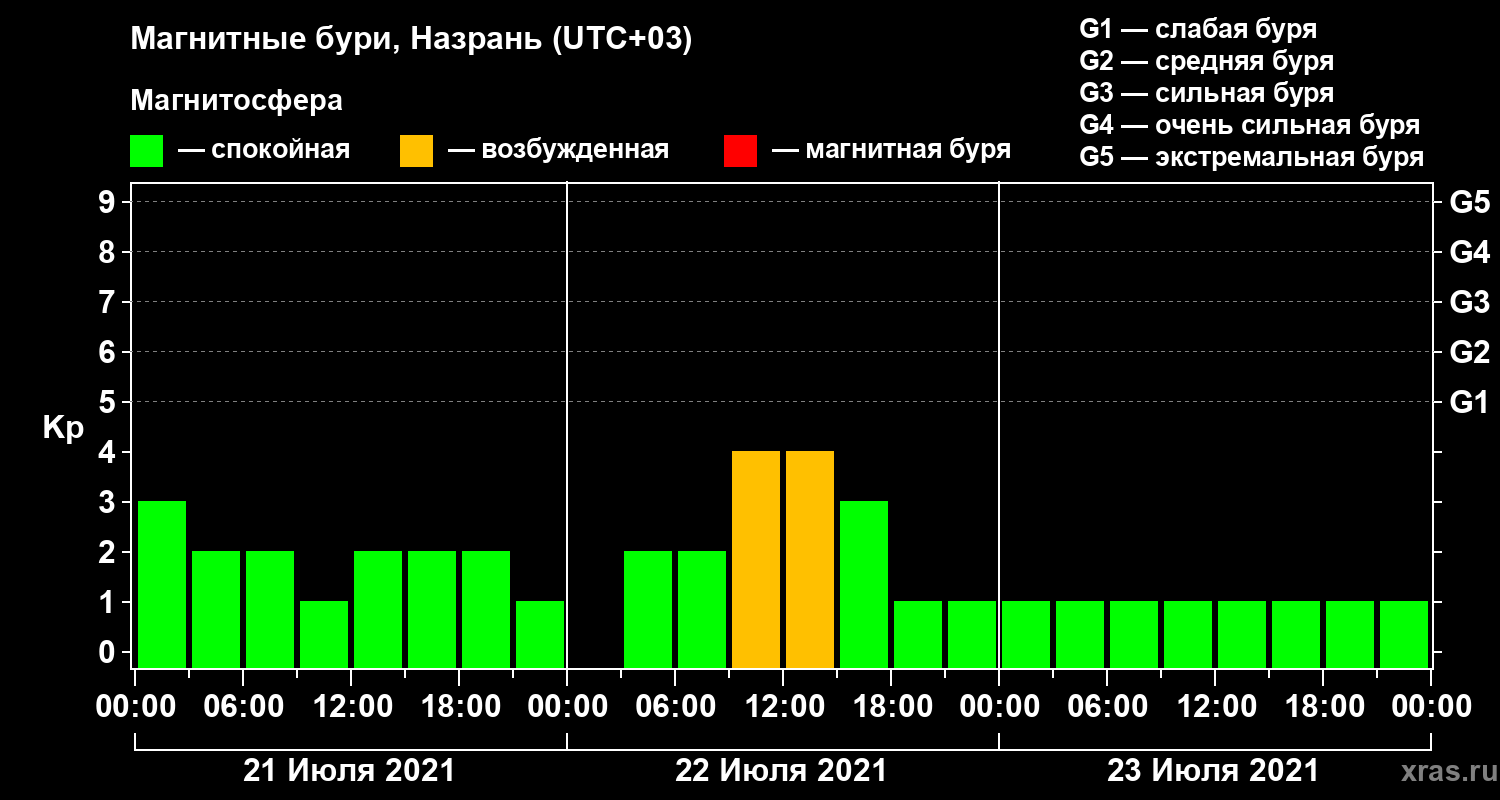Click the '23 Июля 2021' date label
1500x800 pixels.
pos(1213,771)
